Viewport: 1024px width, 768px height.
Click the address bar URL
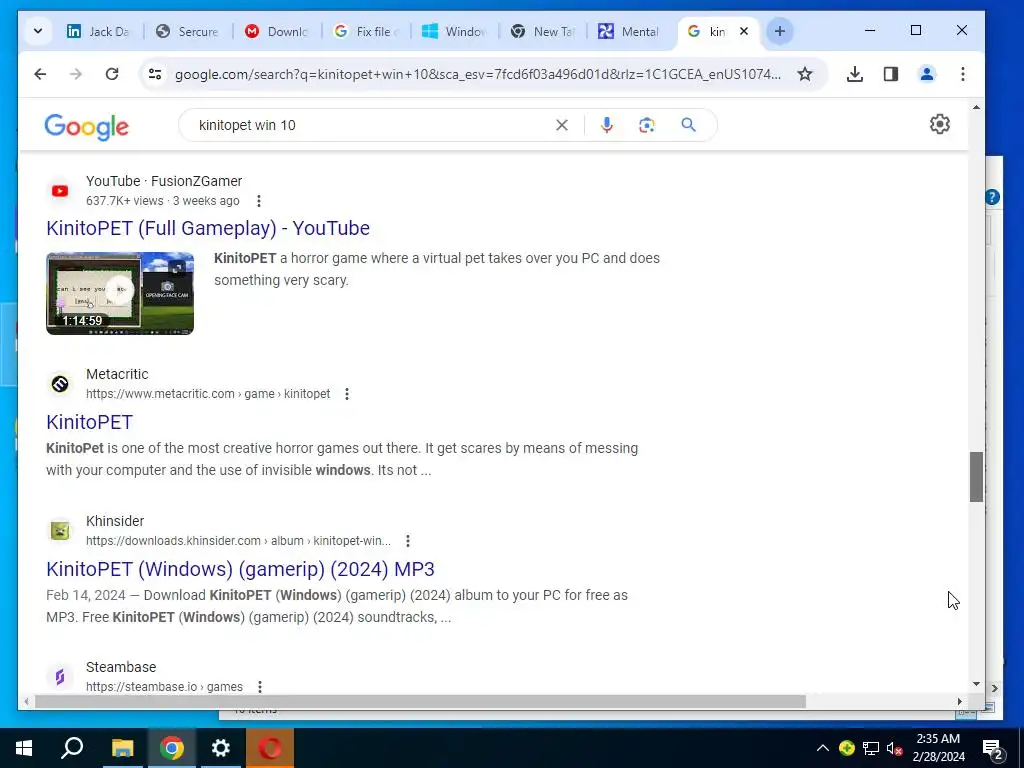click(x=477, y=74)
